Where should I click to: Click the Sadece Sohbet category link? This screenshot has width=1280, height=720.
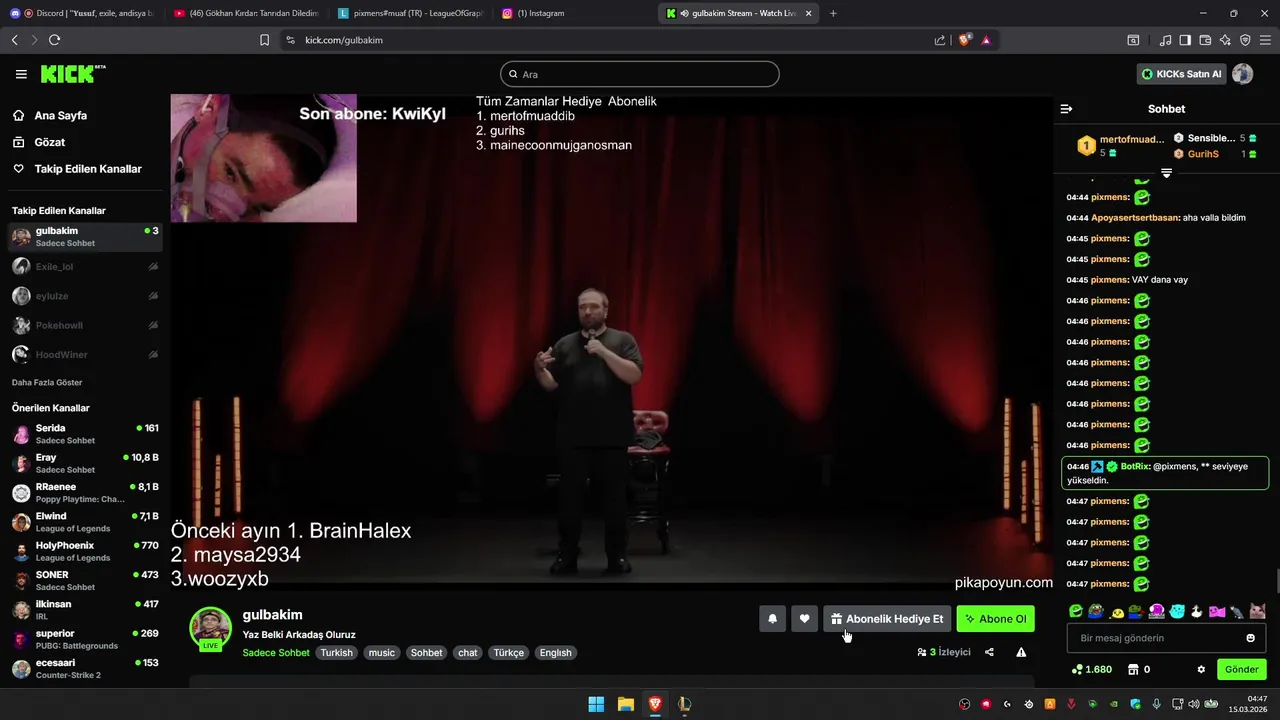pyautogui.click(x=276, y=653)
